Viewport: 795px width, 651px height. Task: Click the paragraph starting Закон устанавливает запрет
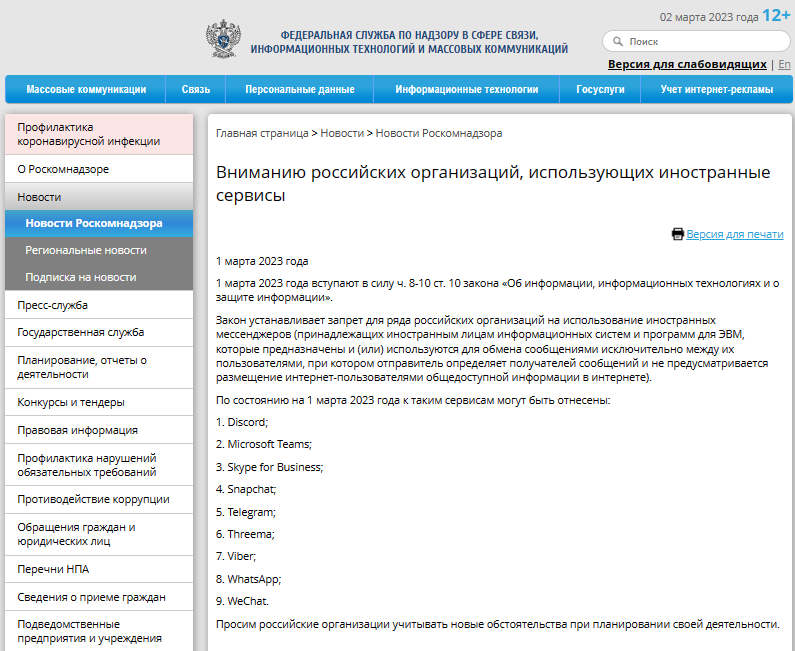[x=492, y=349]
